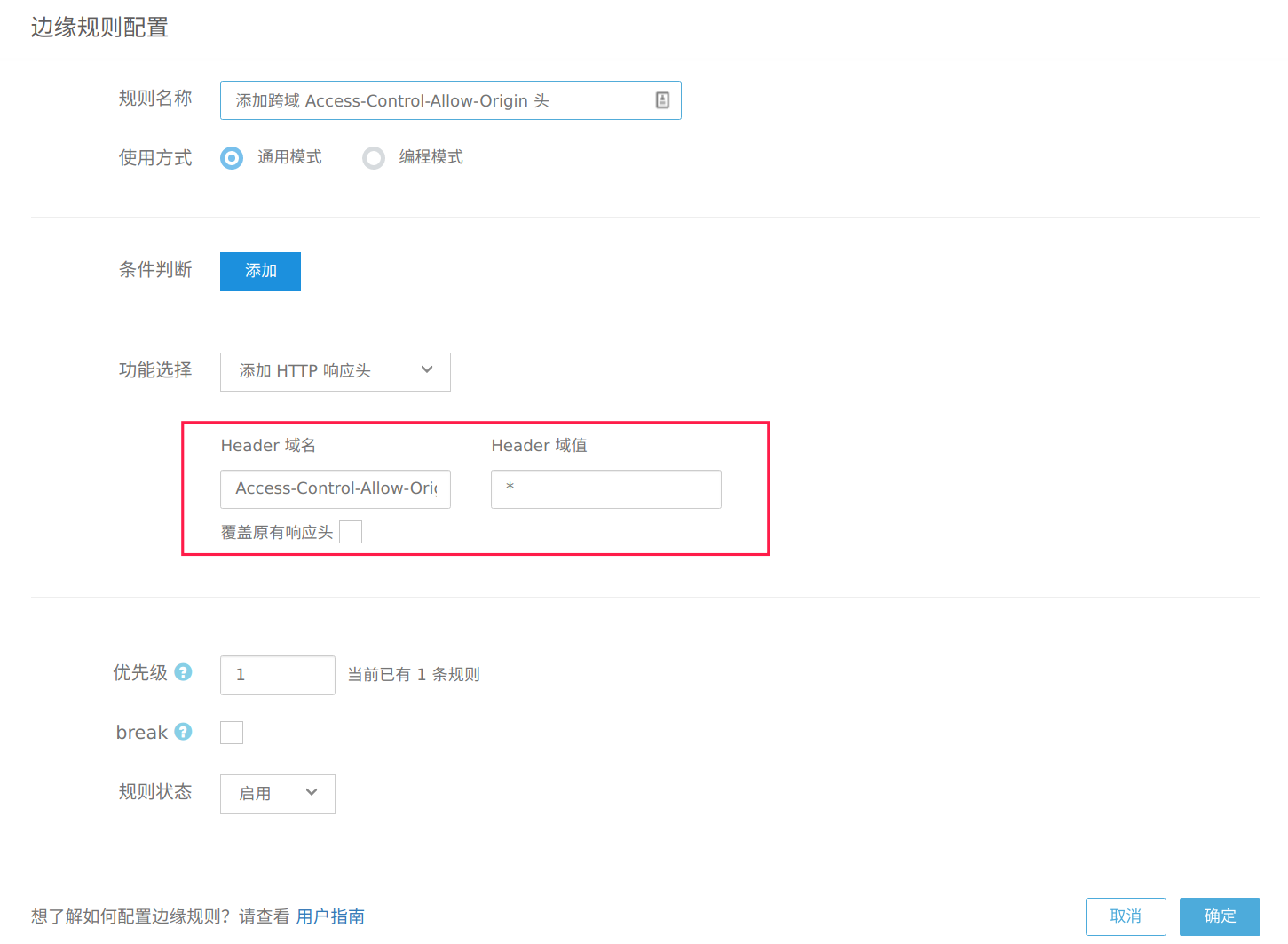Click the help icon next to 优先级
The height and width of the screenshot is (944, 1288).
coord(183,672)
